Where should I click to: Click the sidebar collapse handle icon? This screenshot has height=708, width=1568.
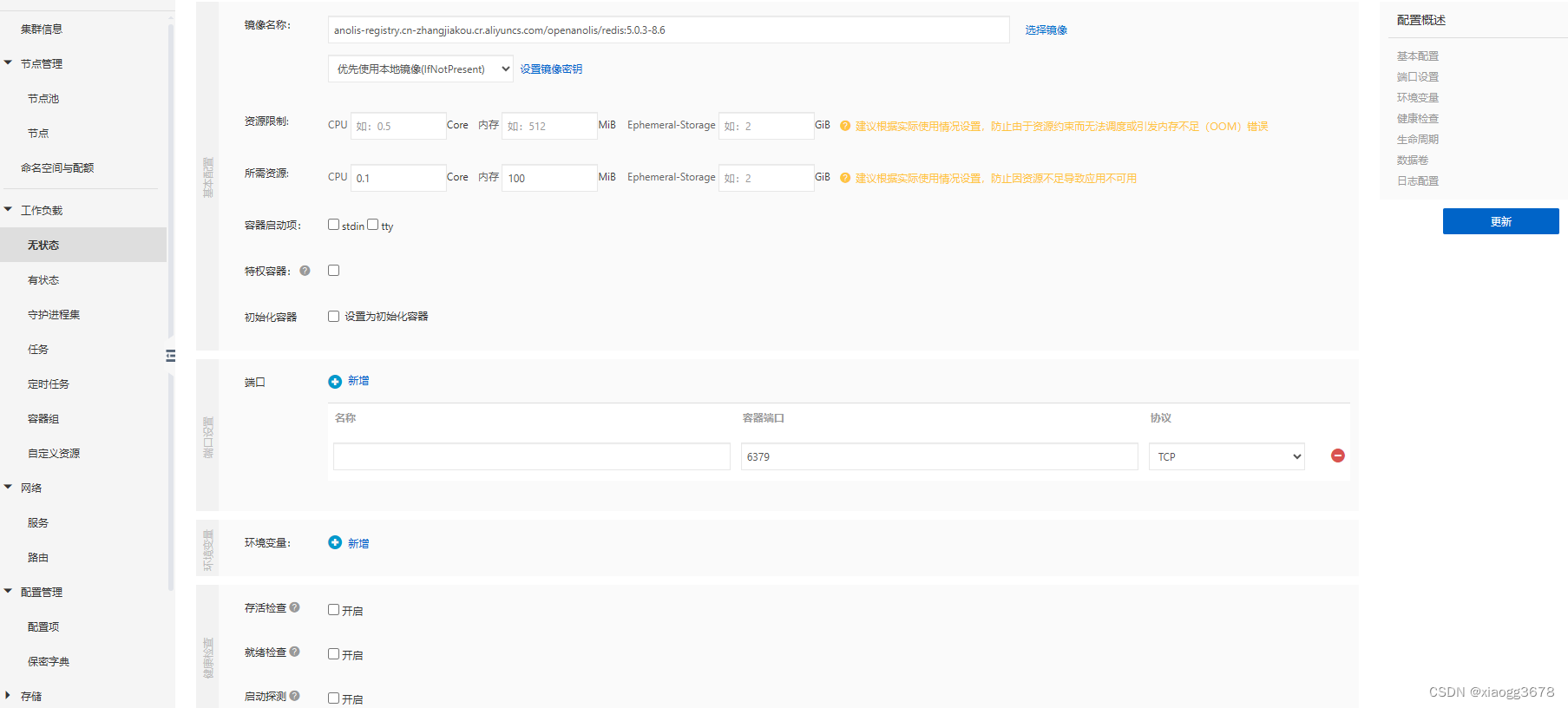[x=171, y=356]
